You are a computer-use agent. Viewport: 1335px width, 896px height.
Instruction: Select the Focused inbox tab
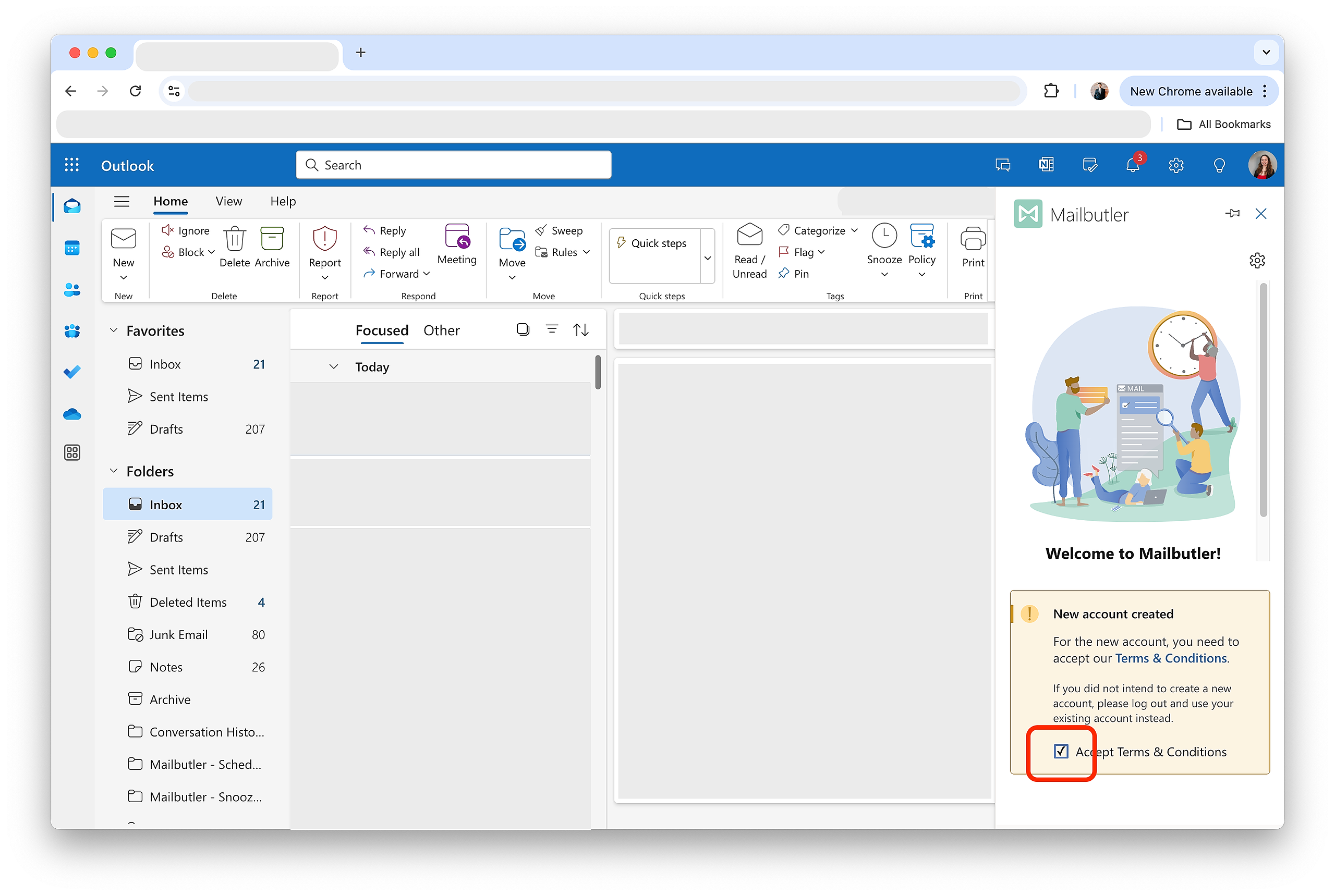382,330
